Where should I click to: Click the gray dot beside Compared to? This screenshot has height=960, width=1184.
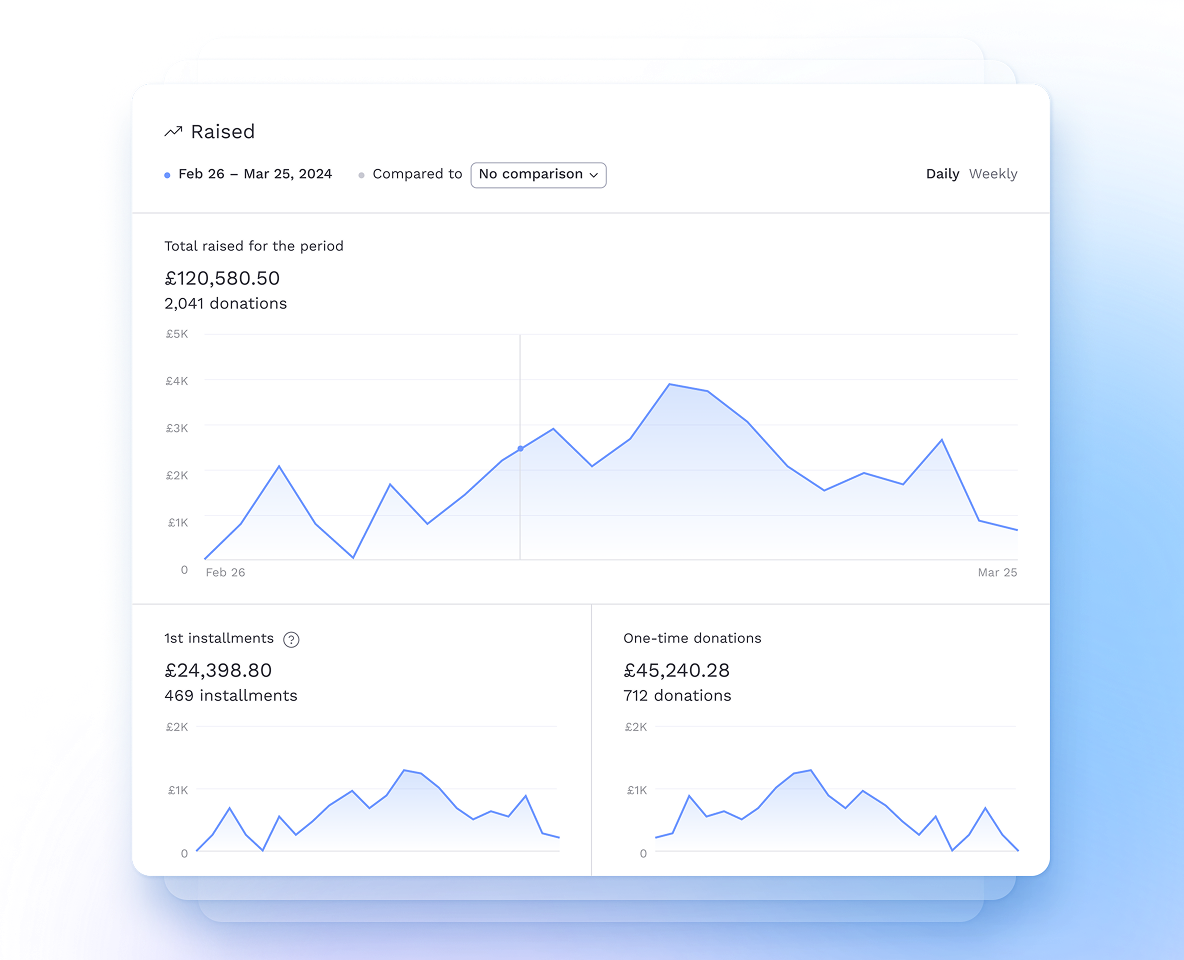click(360, 174)
